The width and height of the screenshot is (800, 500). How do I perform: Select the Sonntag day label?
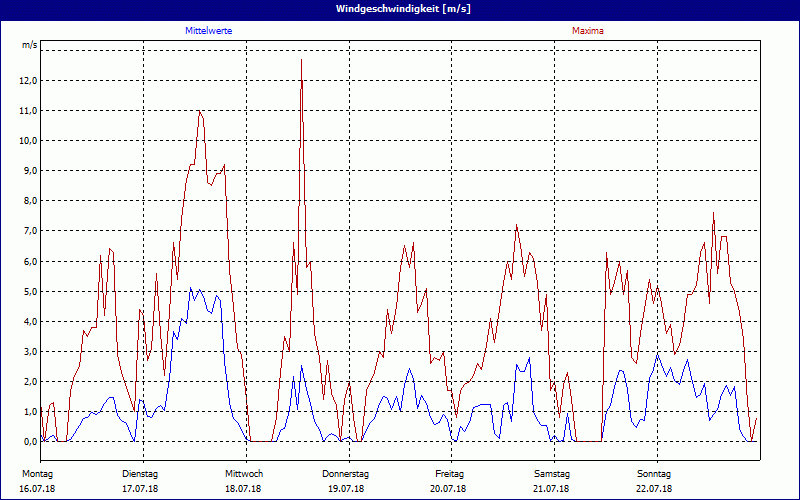tap(655, 473)
